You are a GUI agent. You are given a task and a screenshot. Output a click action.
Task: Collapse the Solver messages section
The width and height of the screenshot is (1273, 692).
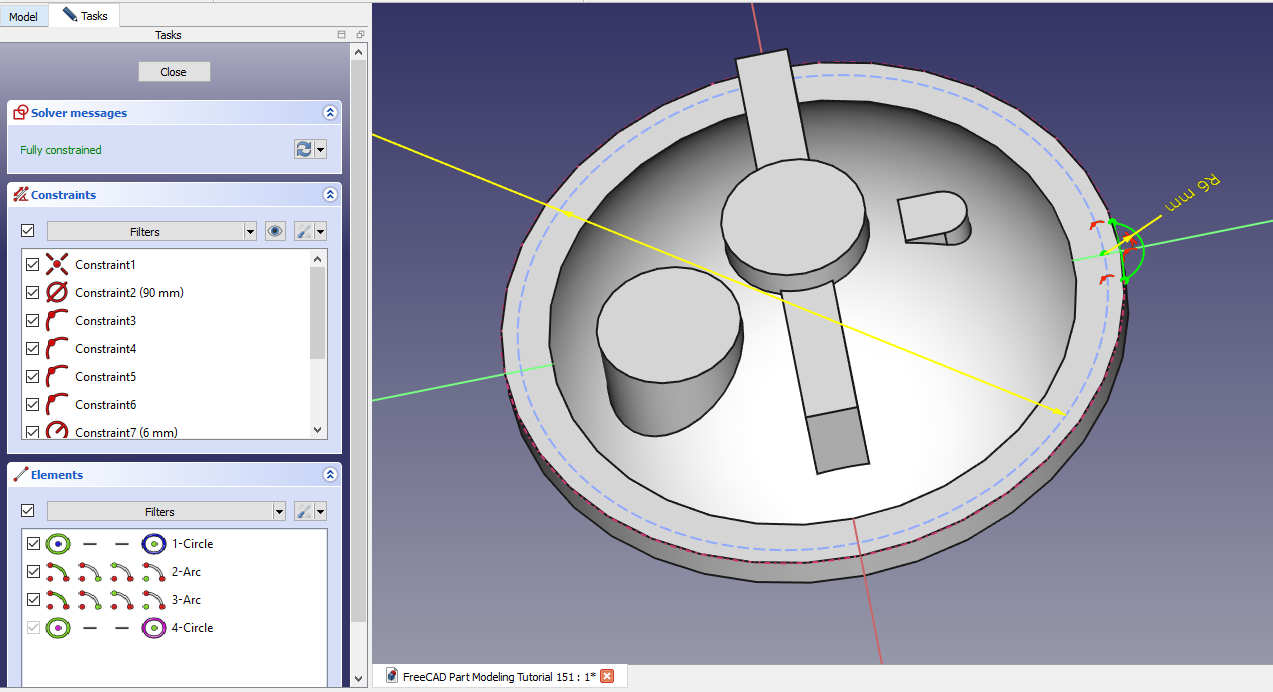click(x=330, y=113)
